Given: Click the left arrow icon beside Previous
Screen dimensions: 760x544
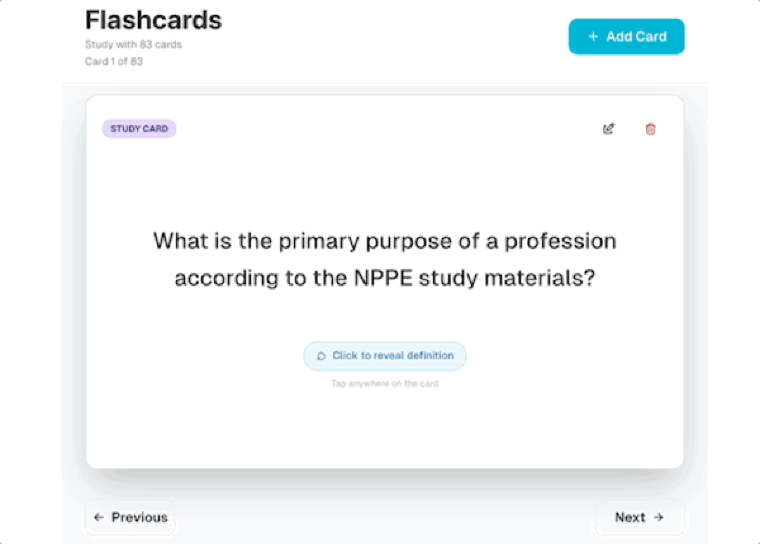Looking at the screenshot, I should 98,517.
